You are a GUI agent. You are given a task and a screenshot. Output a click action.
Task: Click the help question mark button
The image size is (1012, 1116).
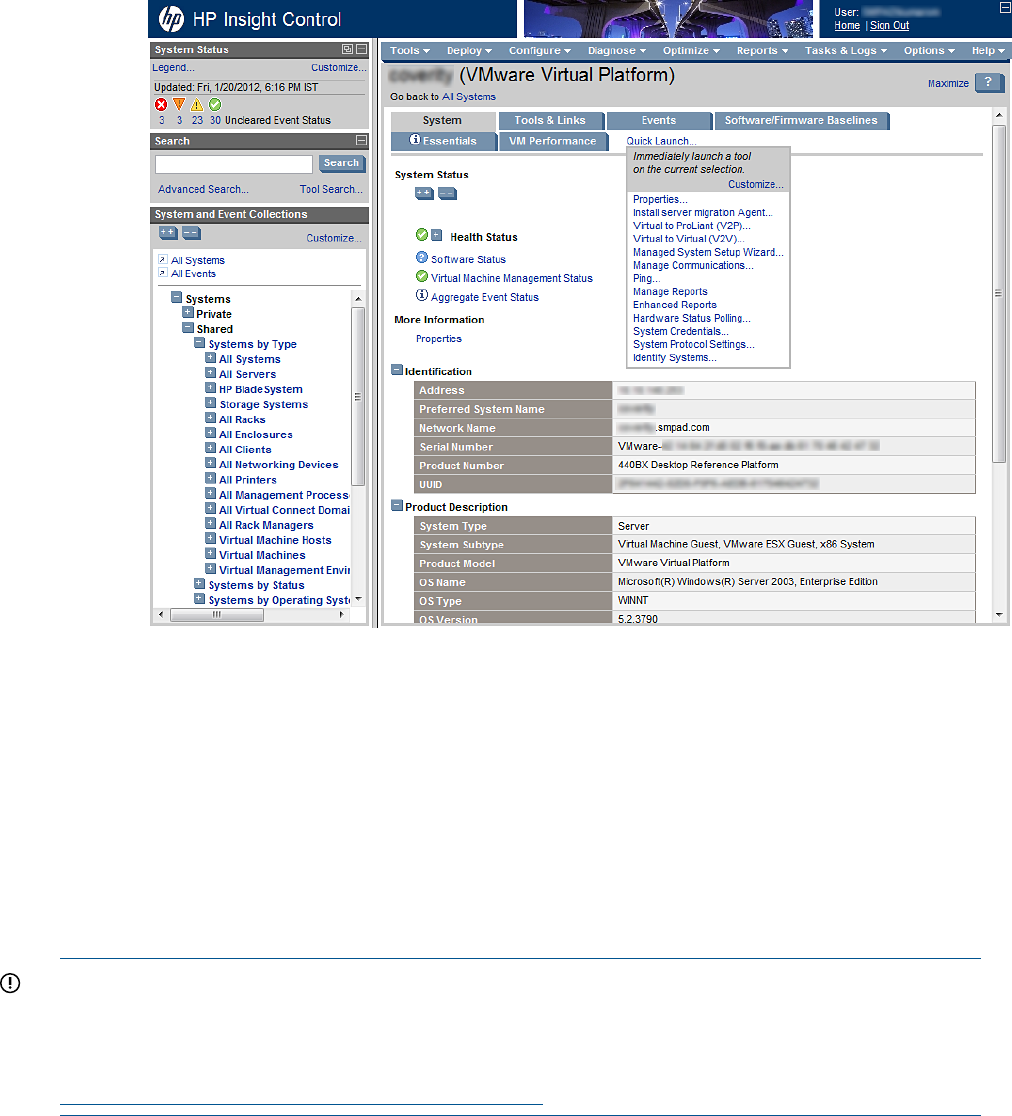tap(989, 83)
